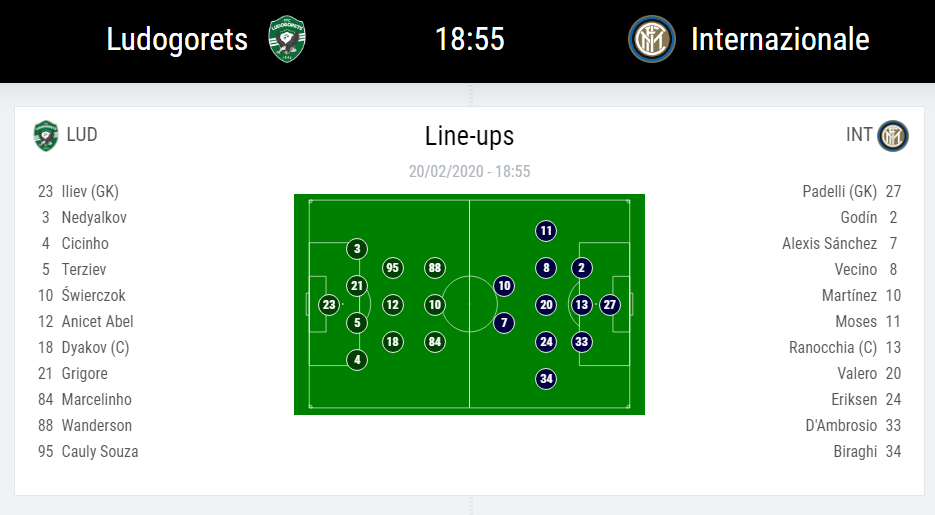
Task: Click player marker 11 on the pitch
Action: tap(545, 231)
